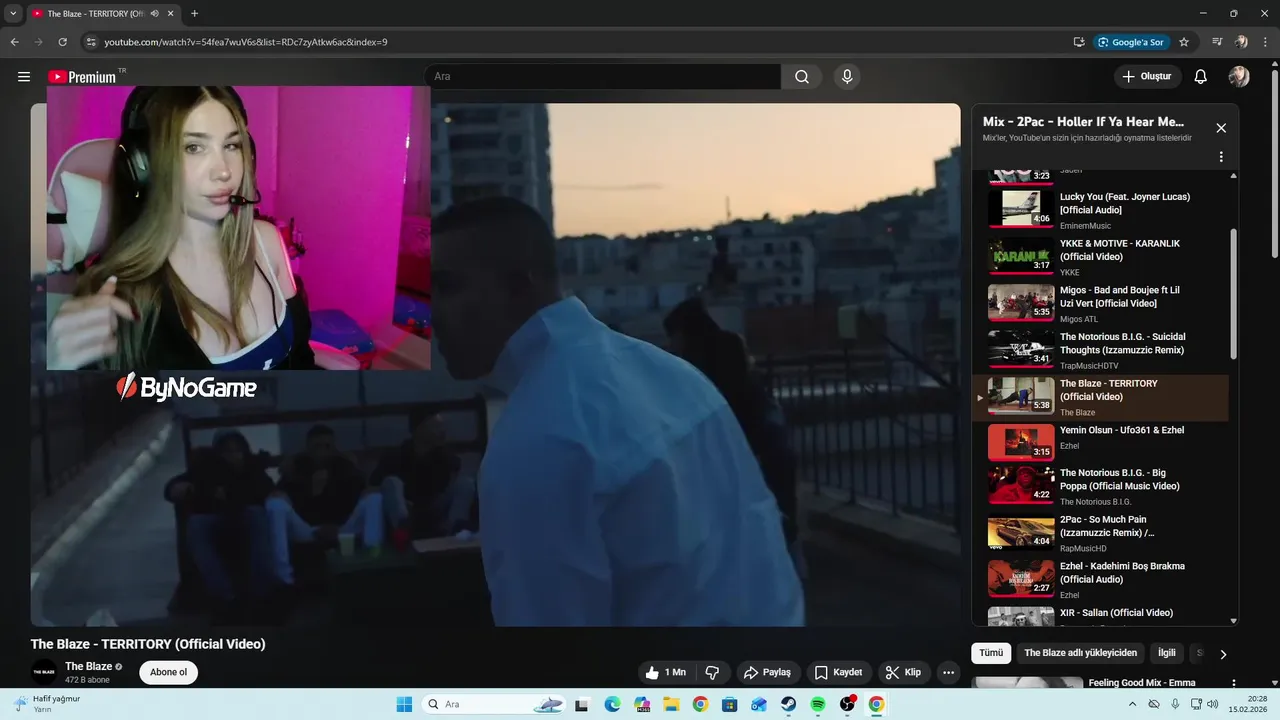The height and width of the screenshot is (720, 1280).
Task: Open Microsoft Edge from the taskbar
Action: click(x=612, y=705)
